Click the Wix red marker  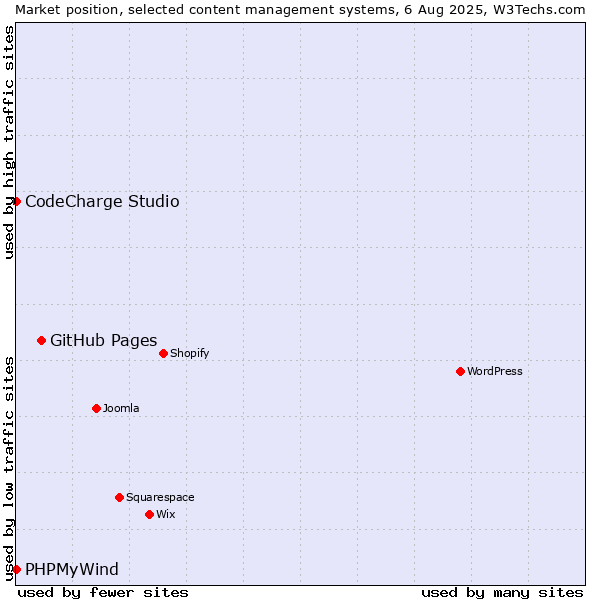(x=150, y=514)
